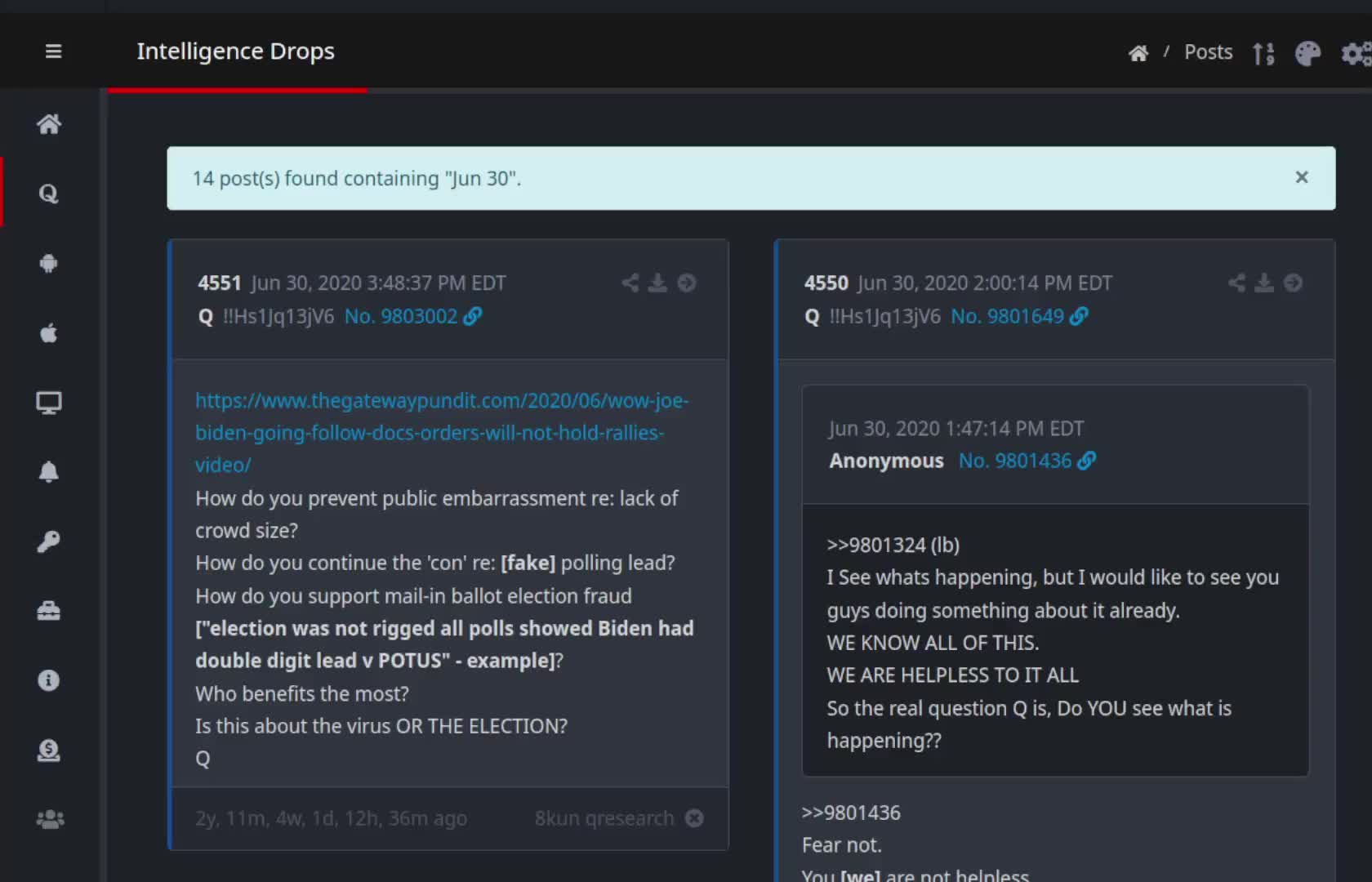
Task: Open the No. 9801436 anonymous post link
Action: coord(1015,461)
